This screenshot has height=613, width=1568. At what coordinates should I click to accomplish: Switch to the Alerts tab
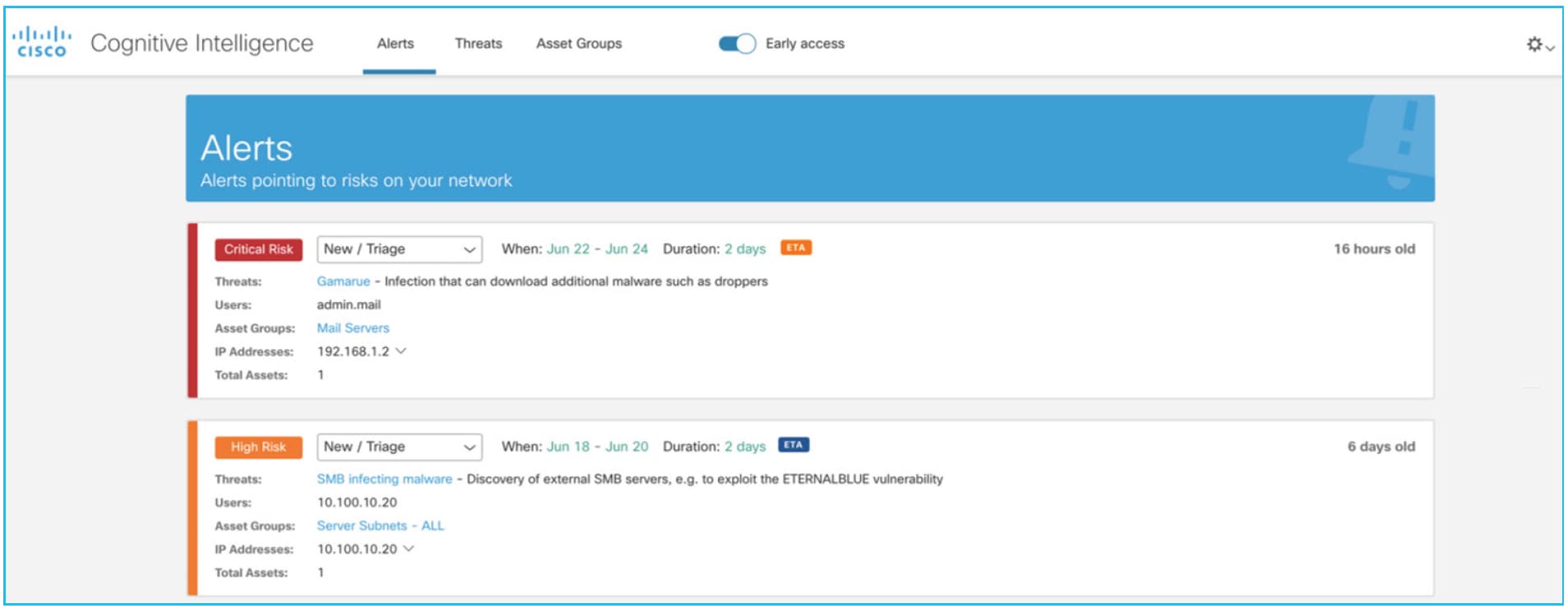[395, 44]
